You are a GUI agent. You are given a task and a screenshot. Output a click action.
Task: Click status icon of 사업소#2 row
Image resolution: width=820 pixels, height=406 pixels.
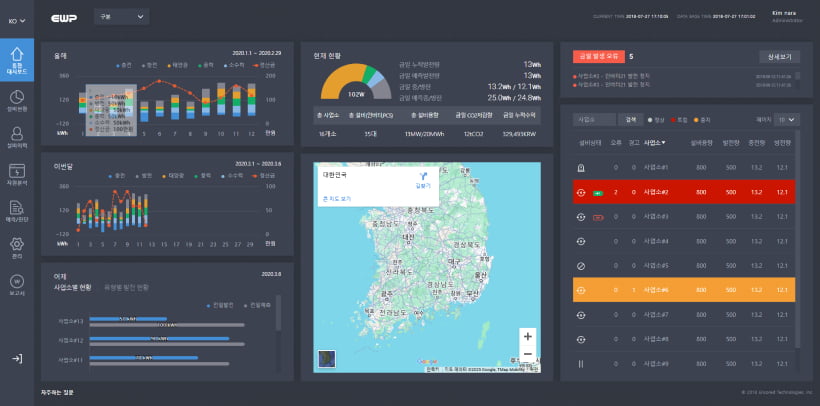(x=580, y=192)
